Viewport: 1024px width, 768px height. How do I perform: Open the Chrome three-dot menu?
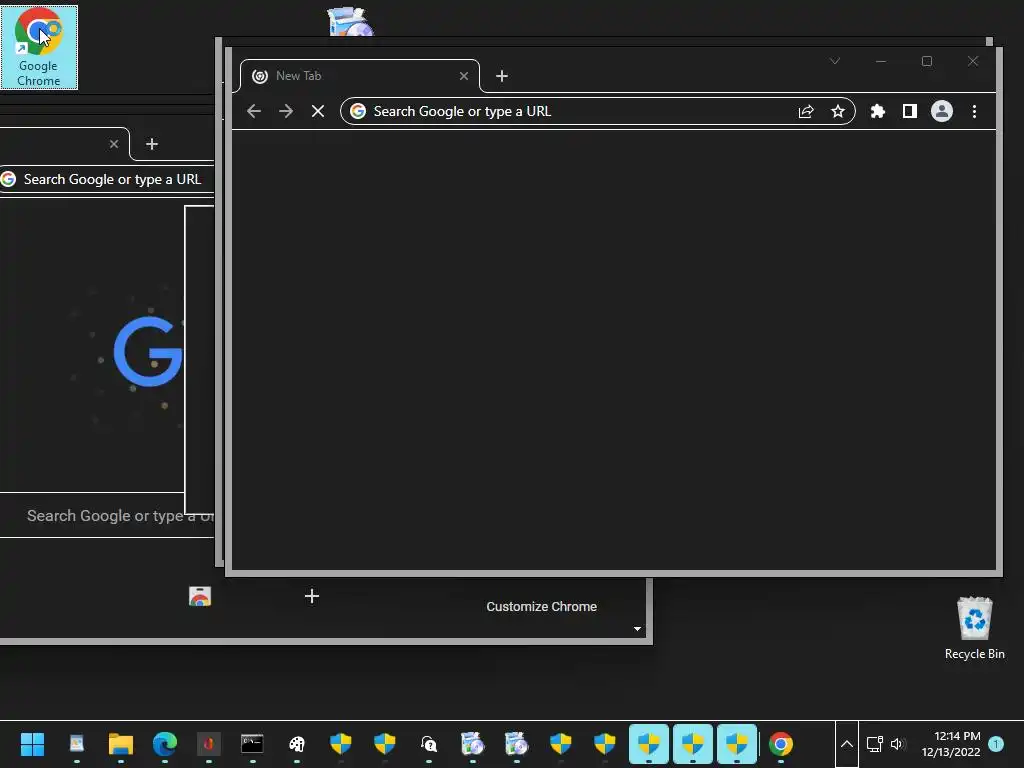point(974,112)
